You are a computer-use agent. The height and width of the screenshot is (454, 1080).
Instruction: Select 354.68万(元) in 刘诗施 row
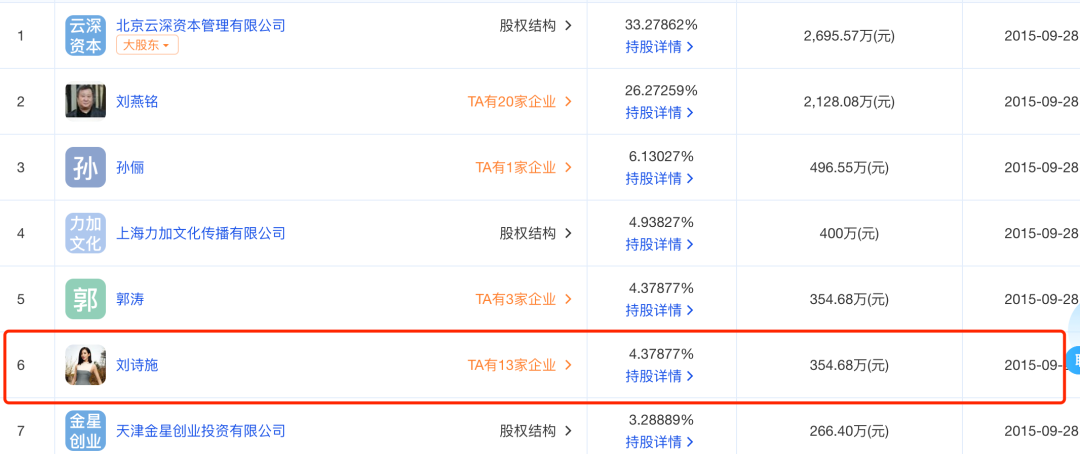tap(849, 365)
